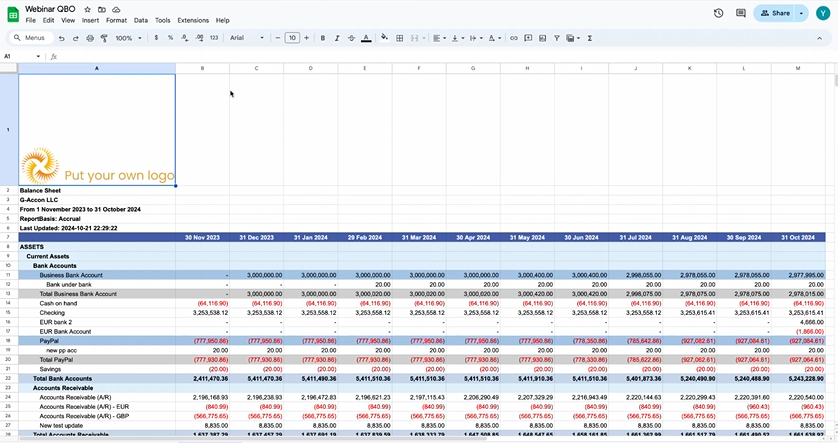Open the Extensions menu
838x443 pixels.
click(x=193, y=20)
